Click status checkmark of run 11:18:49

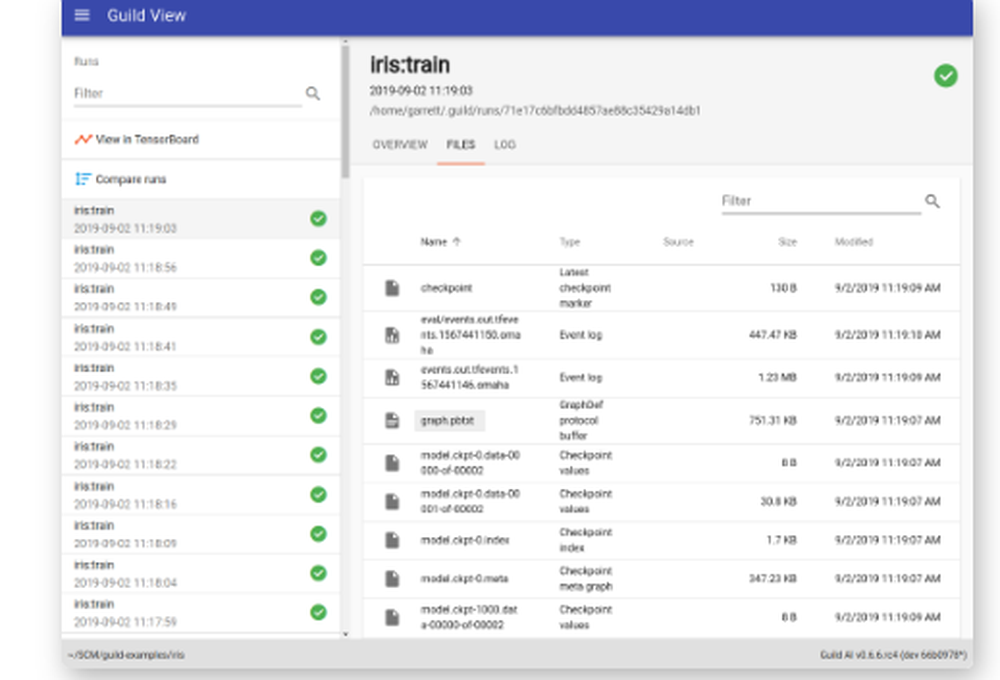point(318,297)
